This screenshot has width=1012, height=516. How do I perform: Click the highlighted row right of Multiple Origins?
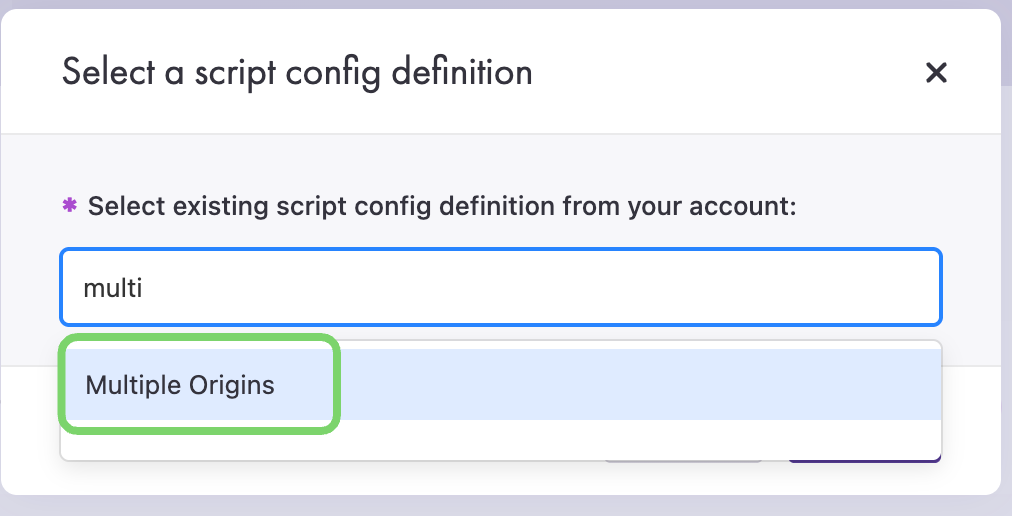(640, 385)
